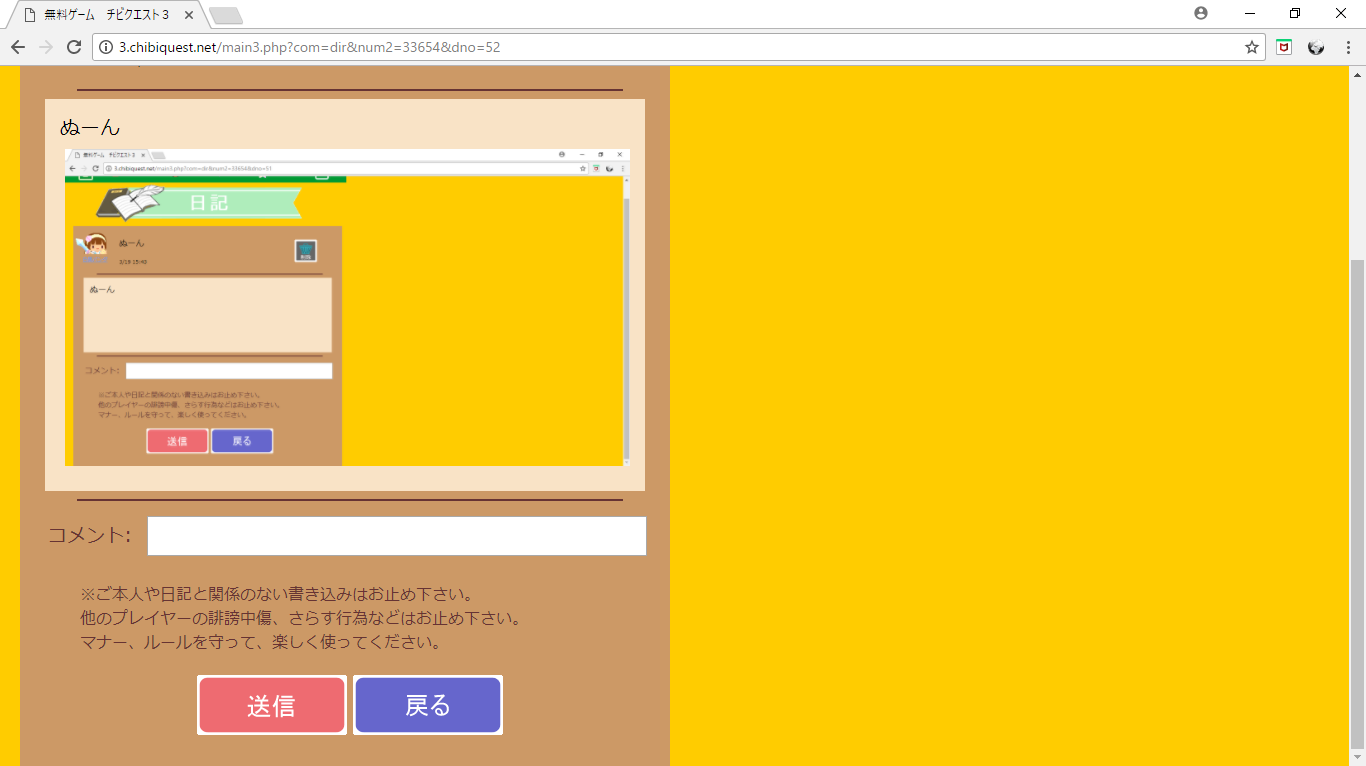Open a new browser tab
1366x766 pixels.
tap(226, 15)
